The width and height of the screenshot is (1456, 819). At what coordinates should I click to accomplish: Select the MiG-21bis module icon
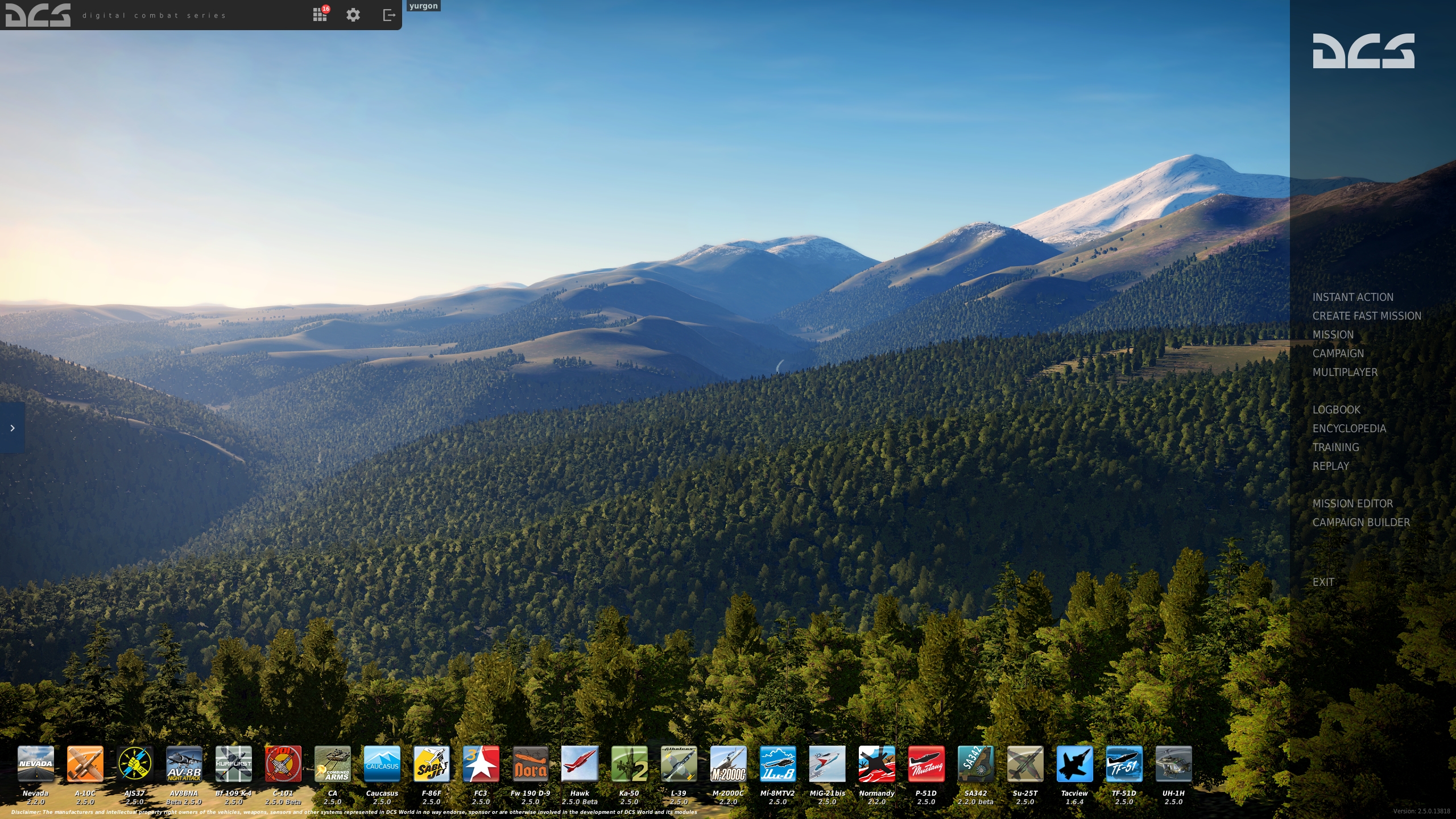[x=828, y=765]
